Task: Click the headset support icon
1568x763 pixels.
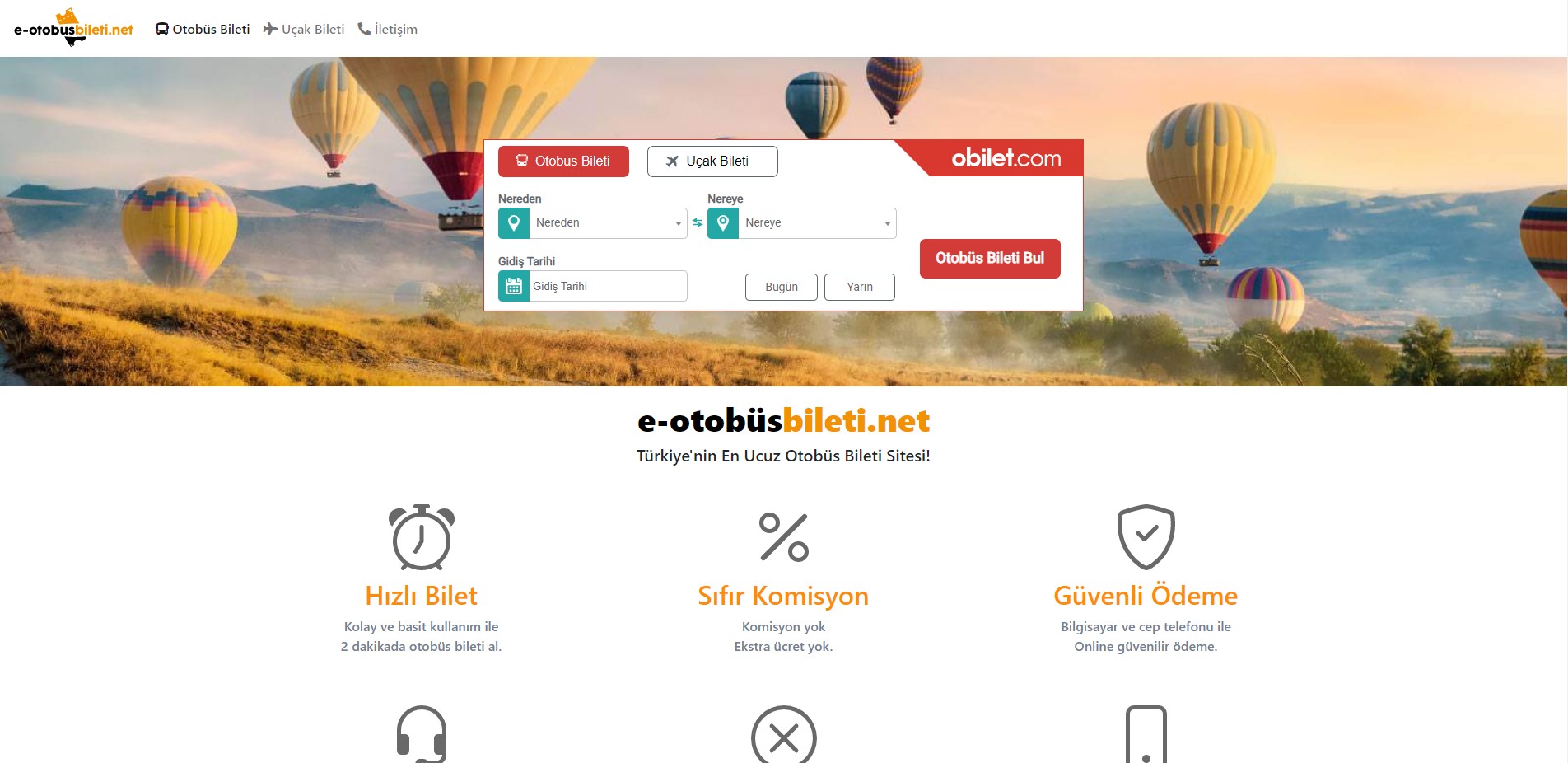Action: tap(422, 734)
